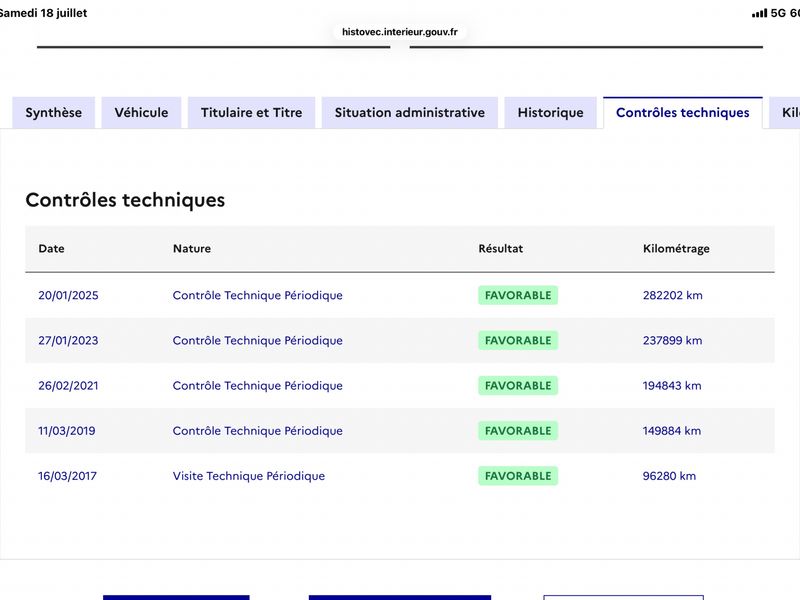Open Titulaire et Titre tab

pyautogui.click(x=252, y=113)
